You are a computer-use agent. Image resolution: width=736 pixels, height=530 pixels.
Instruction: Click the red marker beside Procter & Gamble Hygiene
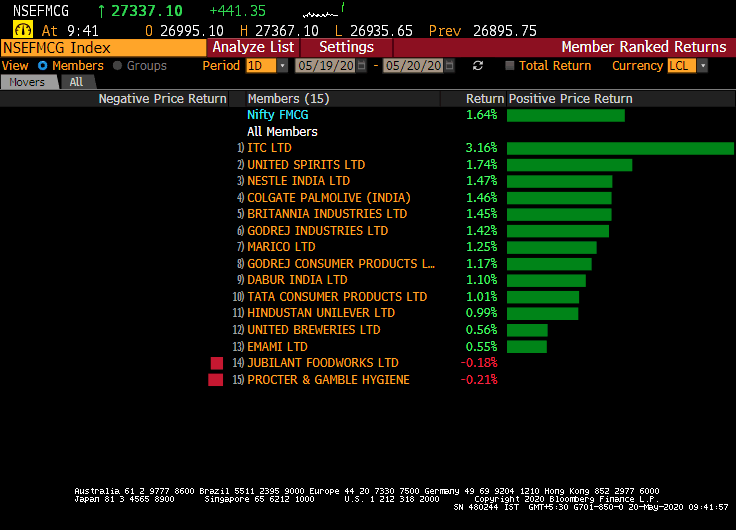point(215,380)
